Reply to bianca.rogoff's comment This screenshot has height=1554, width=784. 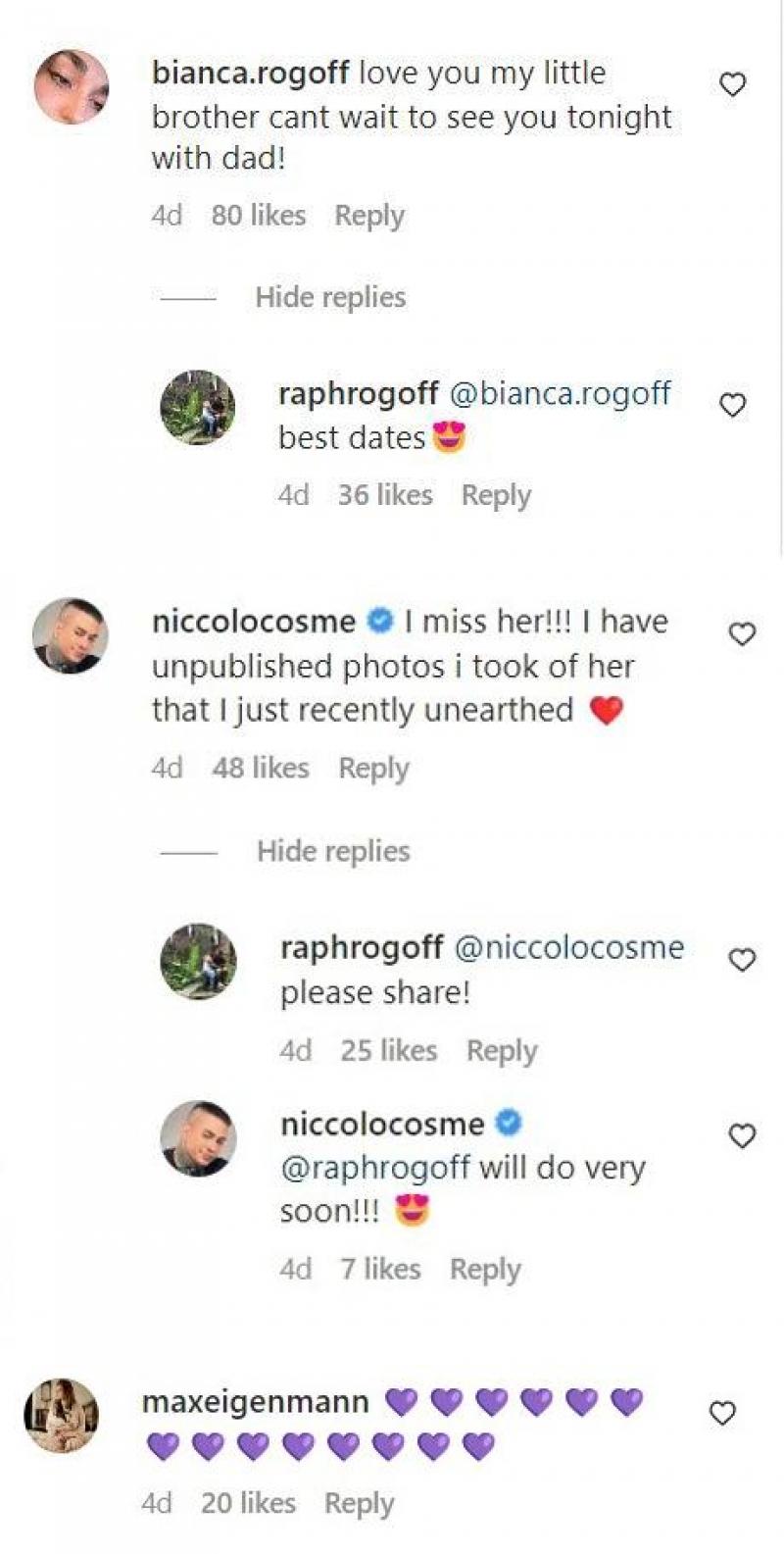click(369, 216)
